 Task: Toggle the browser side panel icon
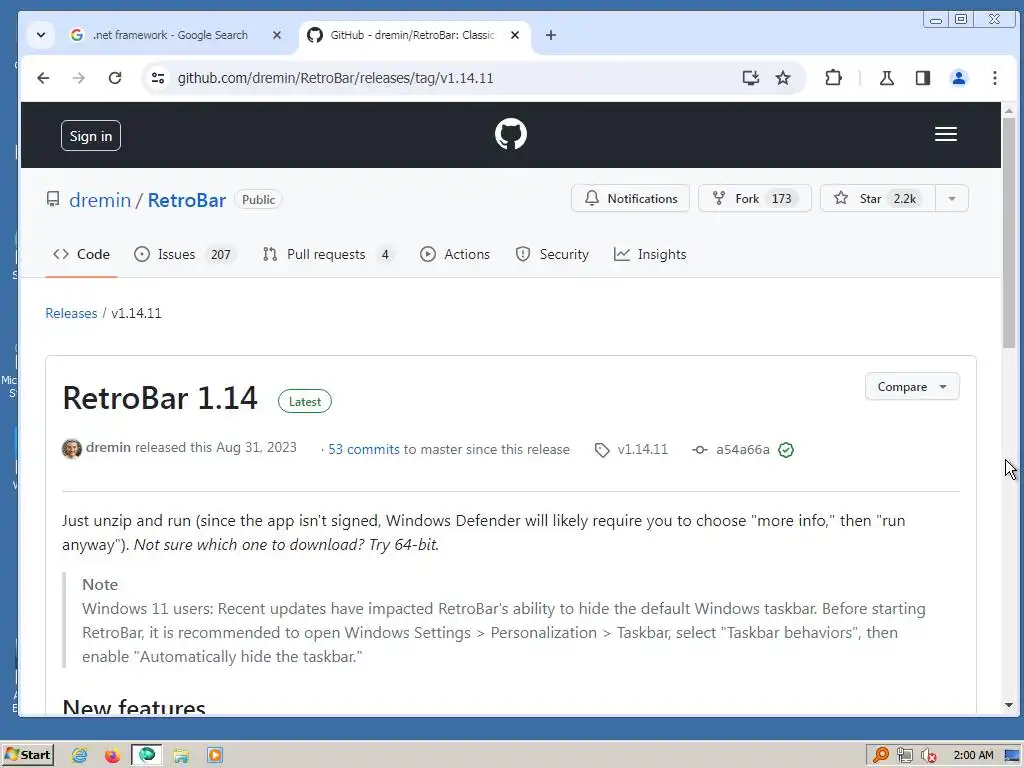(x=923, y=78)
